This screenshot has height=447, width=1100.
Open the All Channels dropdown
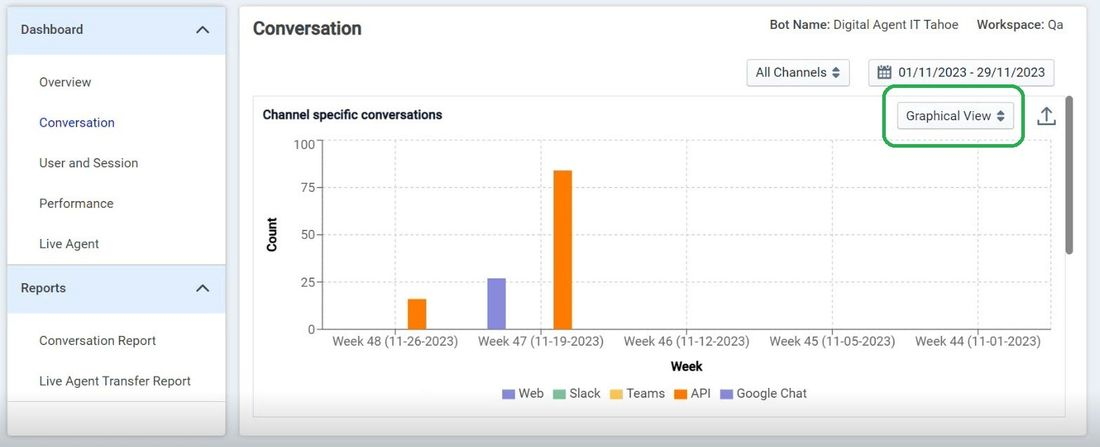click(x=798, y=72)
